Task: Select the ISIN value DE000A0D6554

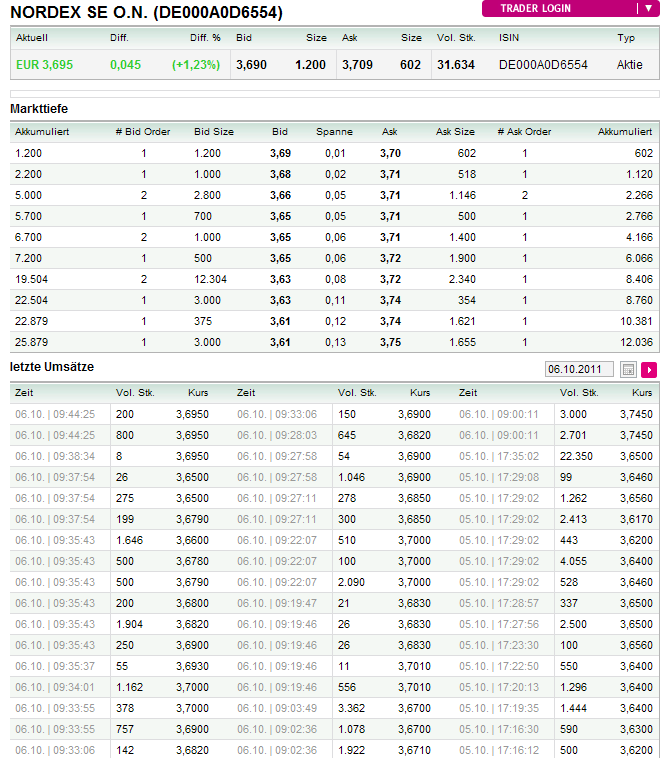Action: 543,65
